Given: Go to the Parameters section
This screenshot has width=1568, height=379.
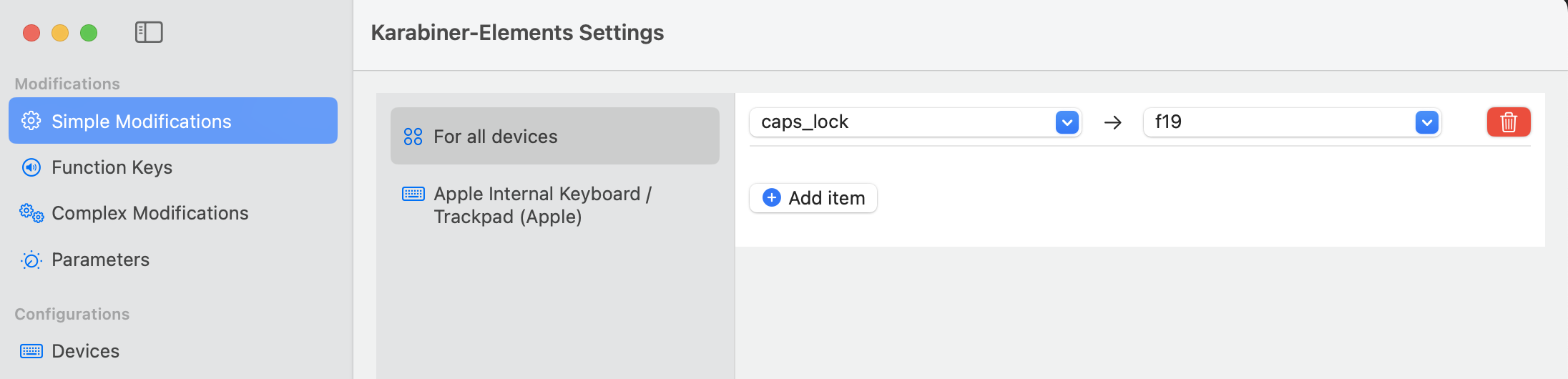Looking at the screenshot, I should coord(100,260).
